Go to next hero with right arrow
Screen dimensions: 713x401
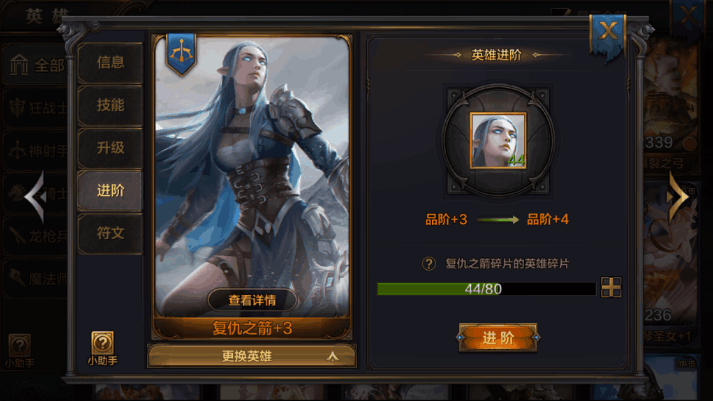(678, 197)
